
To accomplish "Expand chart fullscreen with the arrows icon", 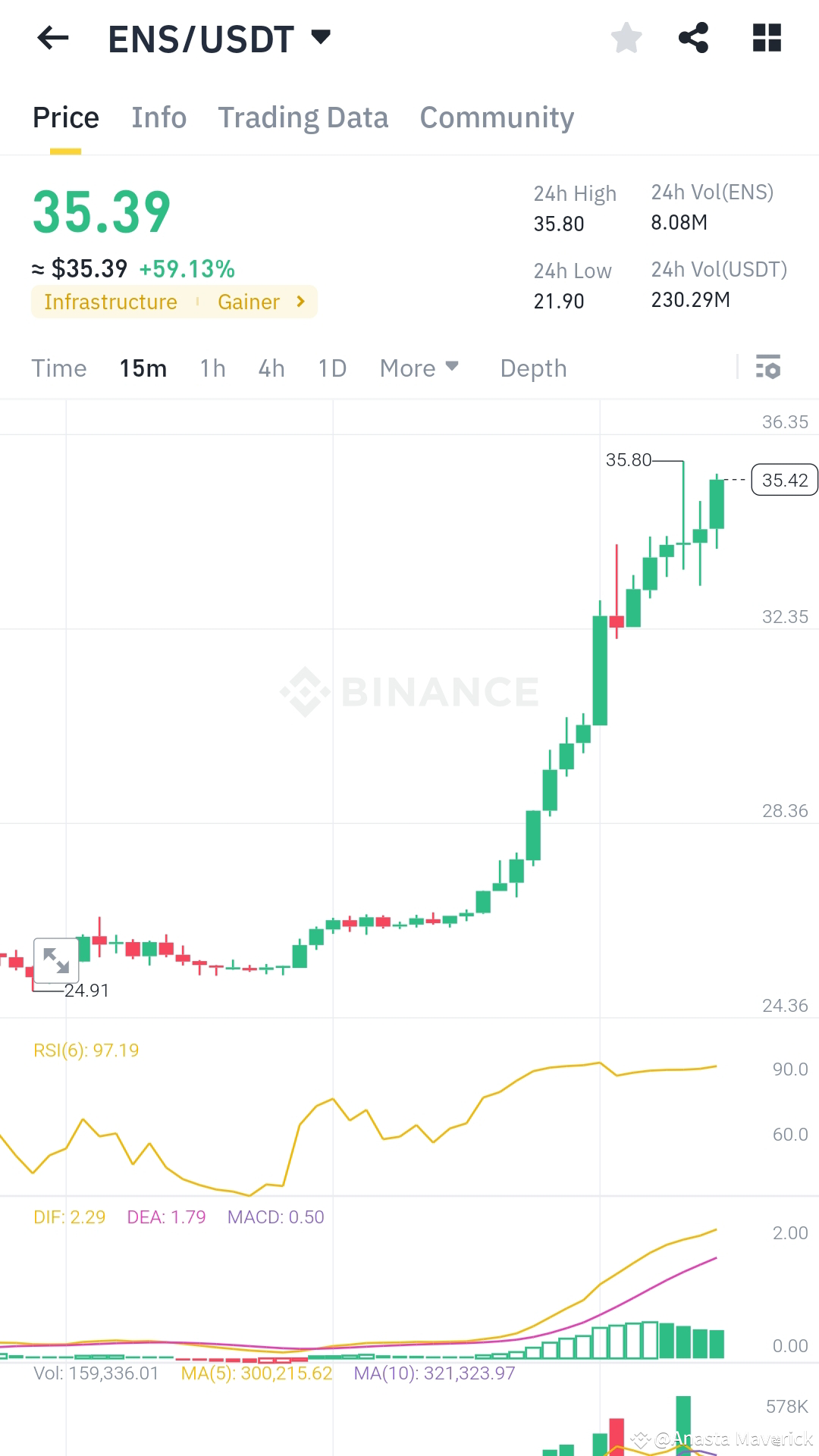I will point(56,960).
